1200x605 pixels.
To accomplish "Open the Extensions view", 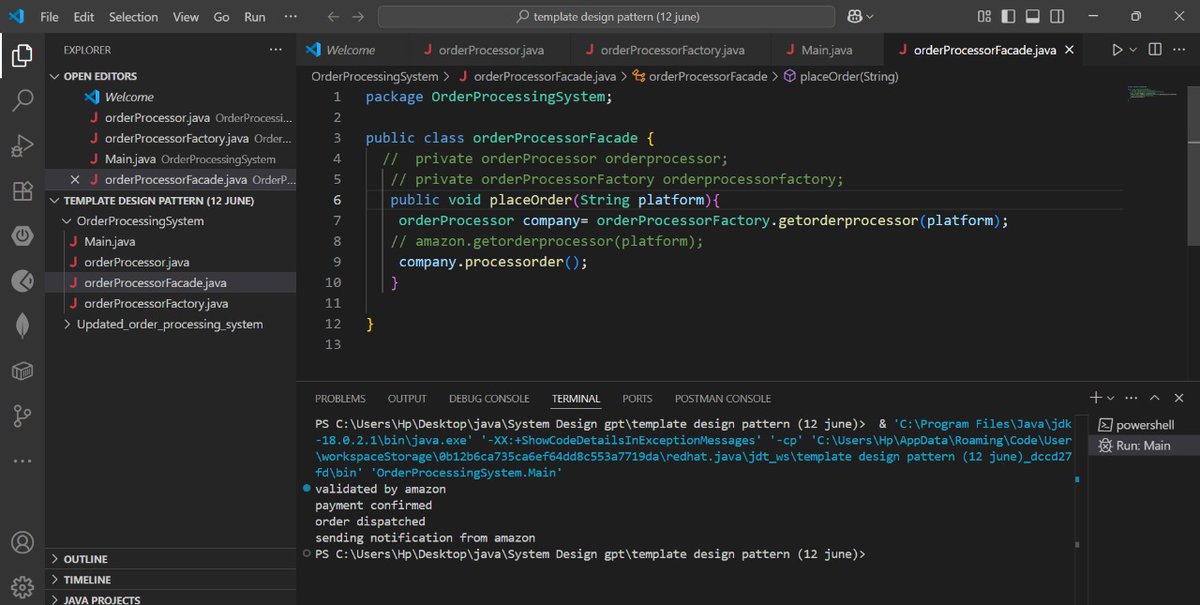I will click(22, 191).
